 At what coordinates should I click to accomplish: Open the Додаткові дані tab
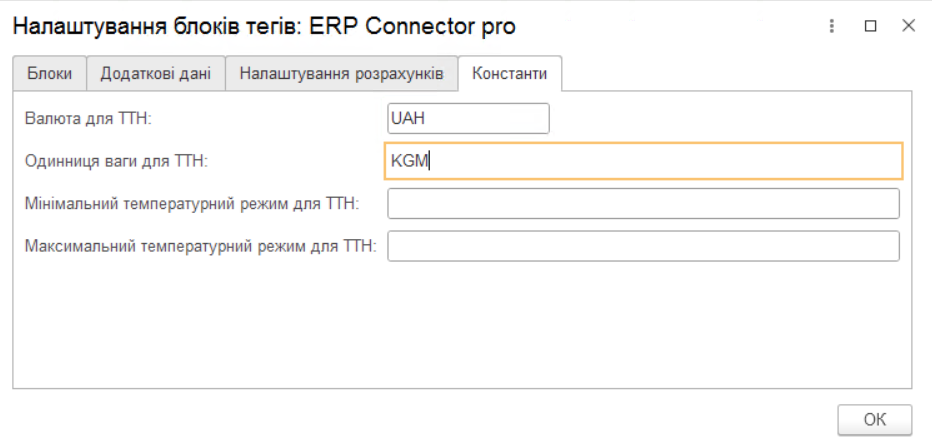[x=155, y=75]
